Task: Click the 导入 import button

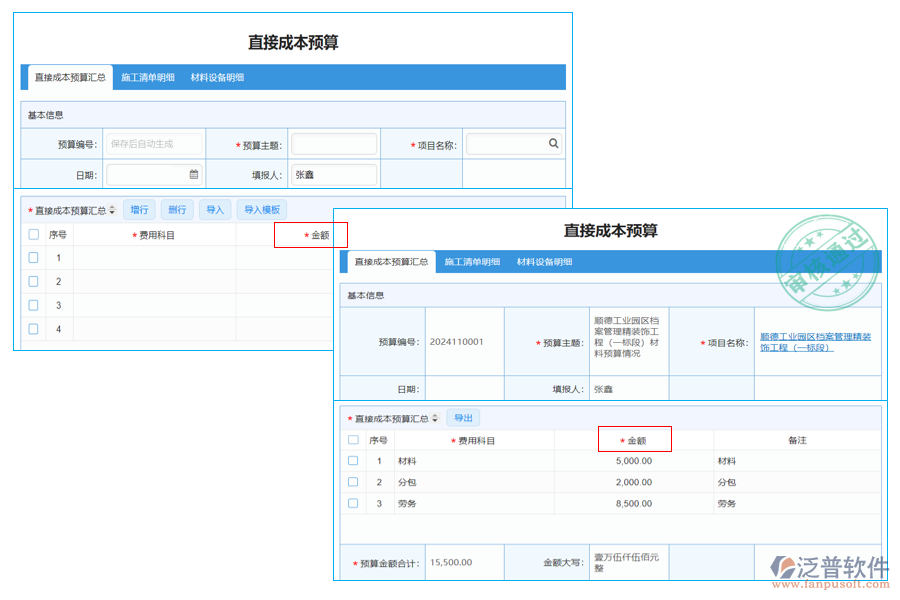Action: pyautogui.click(x=214, y=209)
